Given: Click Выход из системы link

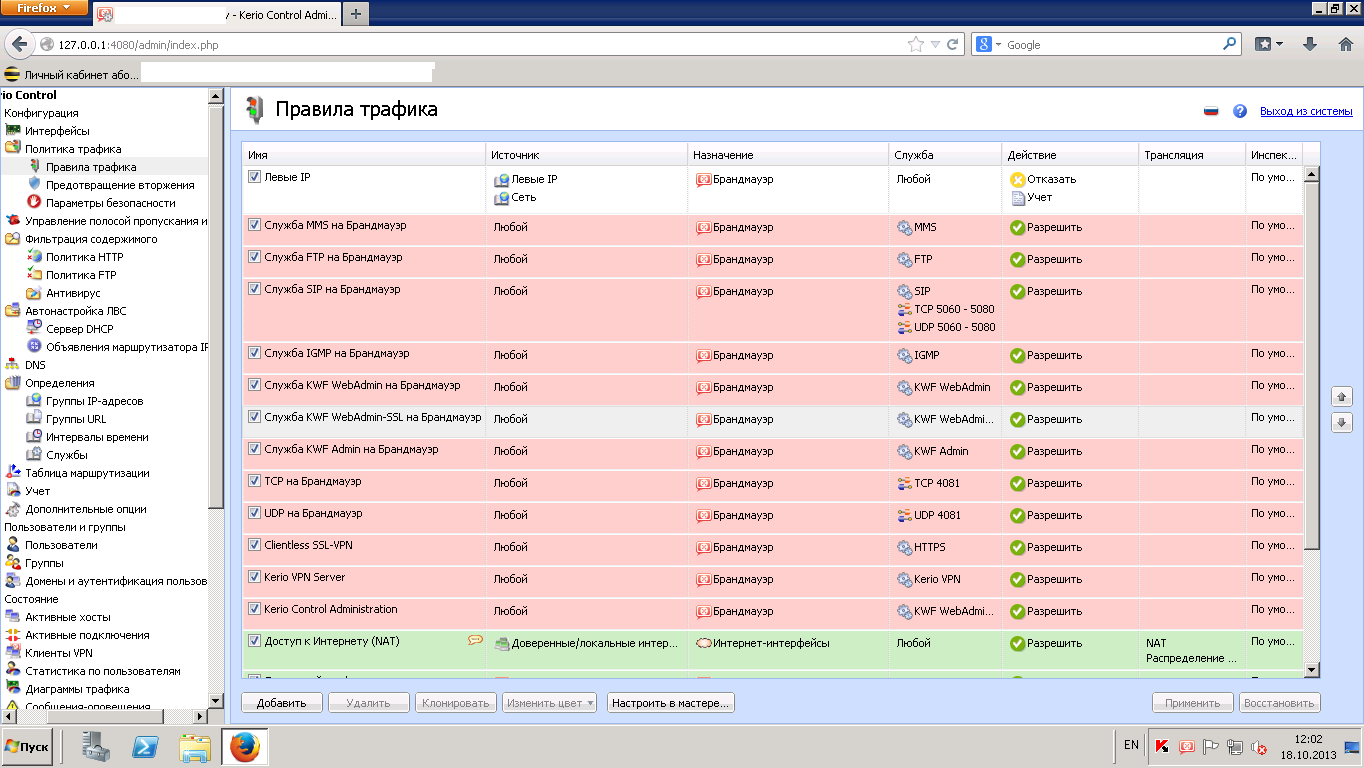Looking at the screenshot, I should (1306, 111).
